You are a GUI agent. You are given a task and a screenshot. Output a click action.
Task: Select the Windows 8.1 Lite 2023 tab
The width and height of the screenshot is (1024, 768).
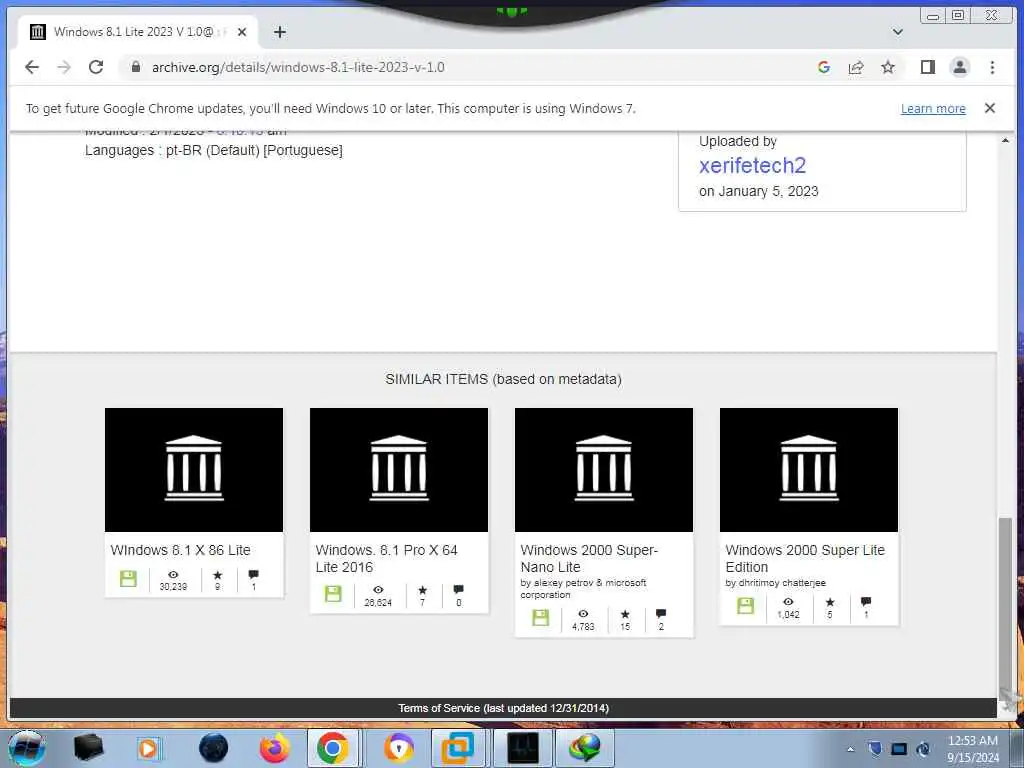click(x=138, y=32)
